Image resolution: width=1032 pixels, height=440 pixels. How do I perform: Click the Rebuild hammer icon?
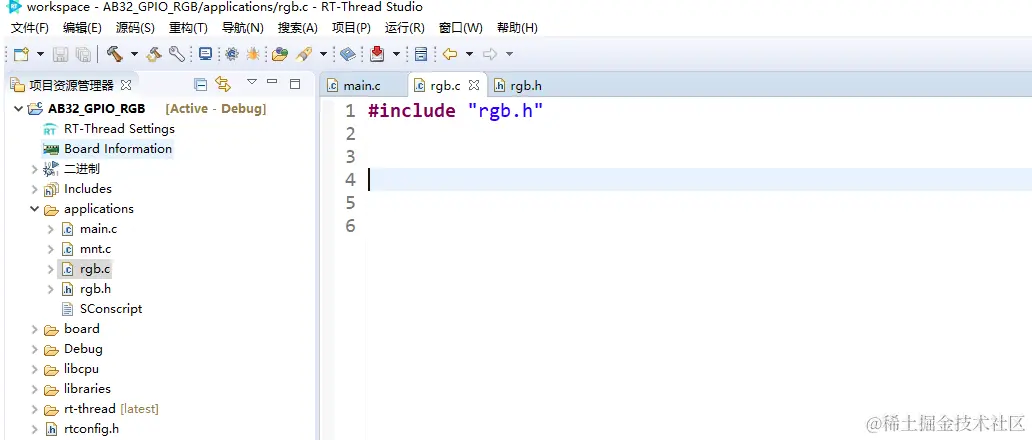[154, 54]
